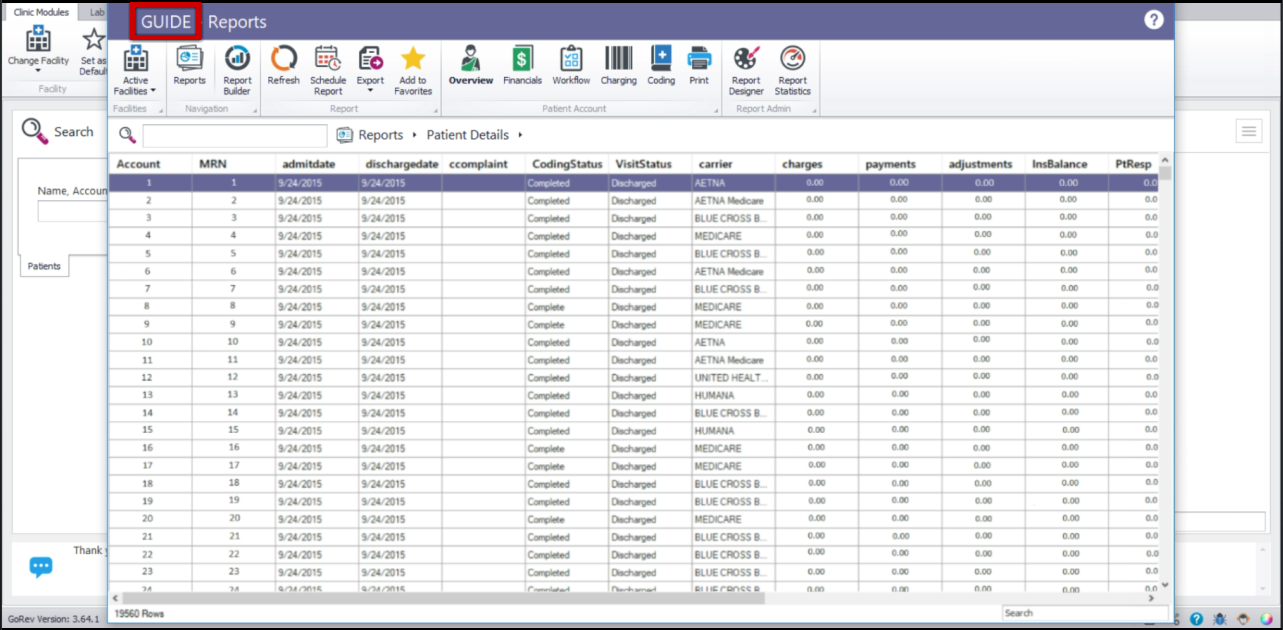The image size is (1283, 630).
Task: Click the vertical scrollbar down arrow
Action: click(1165, 585)
